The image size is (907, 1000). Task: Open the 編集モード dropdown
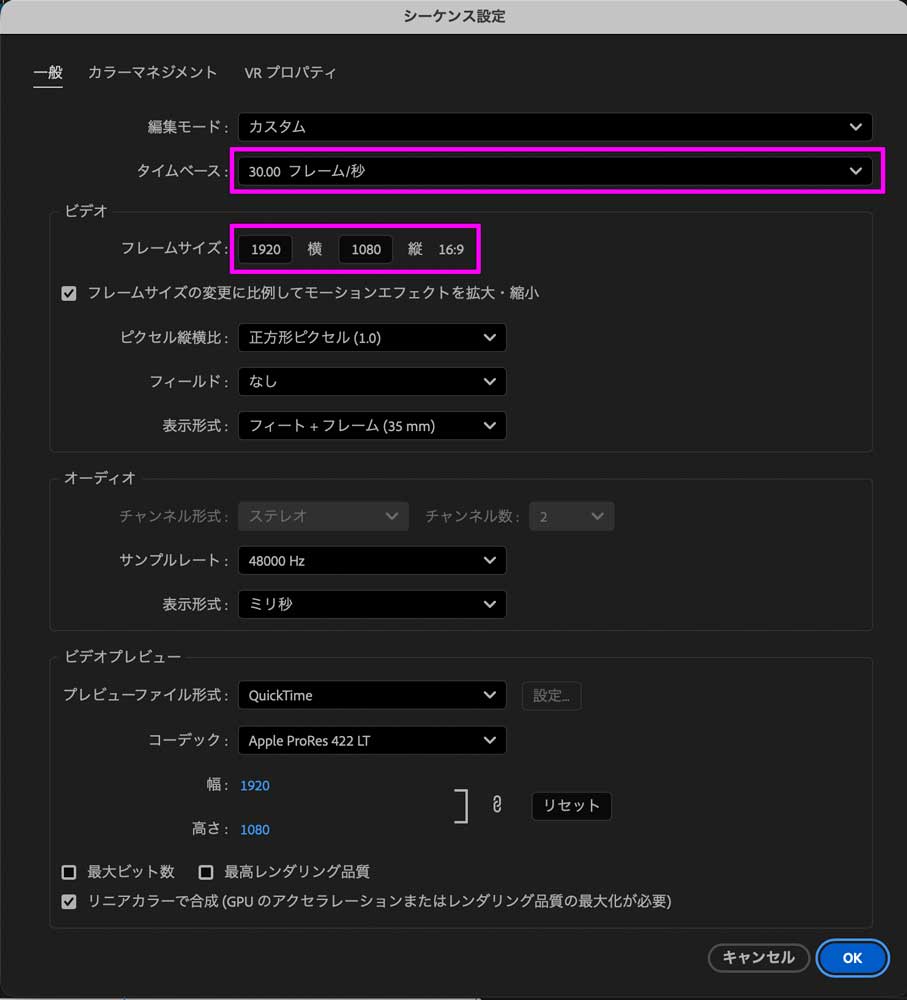555,127
